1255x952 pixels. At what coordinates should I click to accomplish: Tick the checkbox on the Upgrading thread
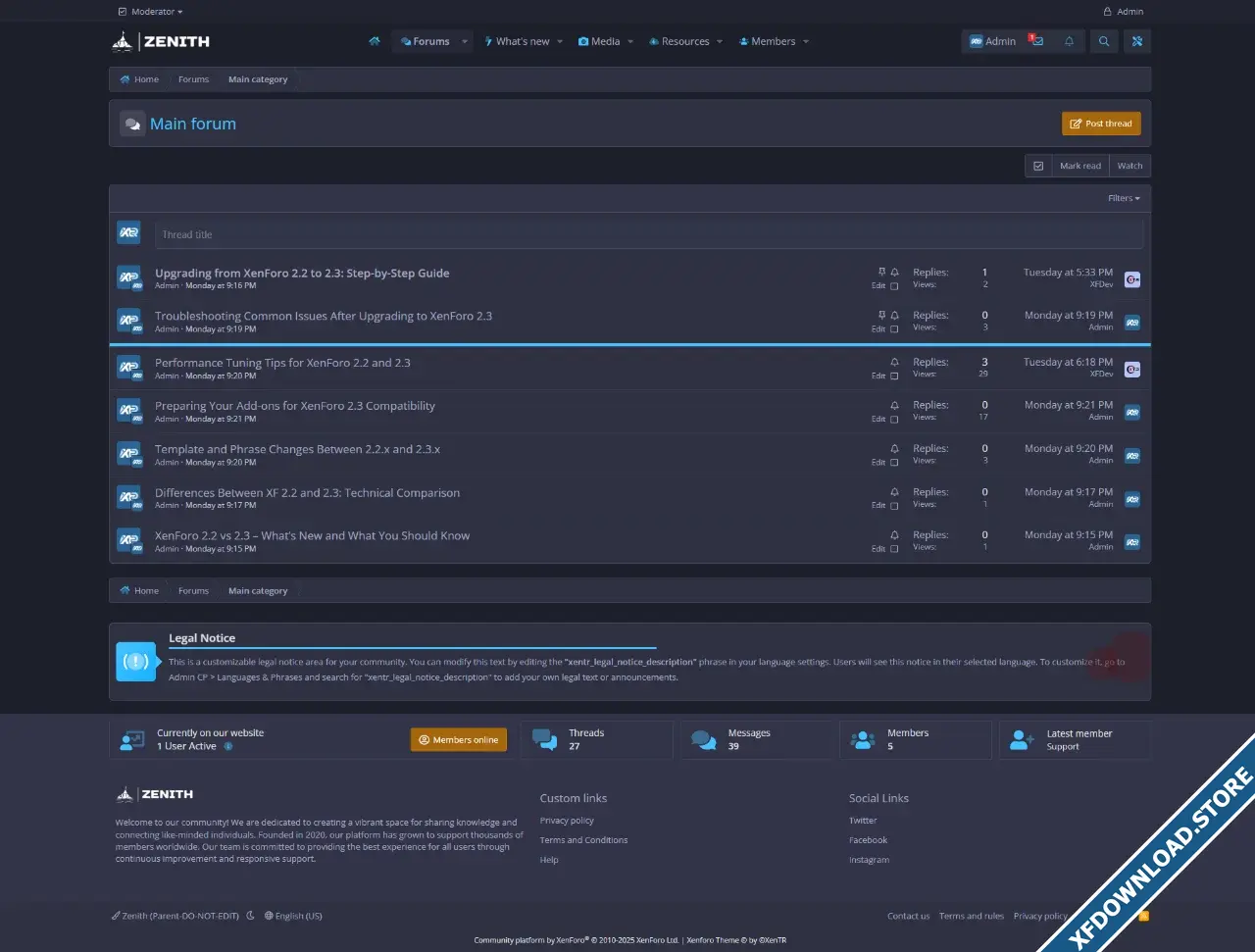[x=894, y=286]
